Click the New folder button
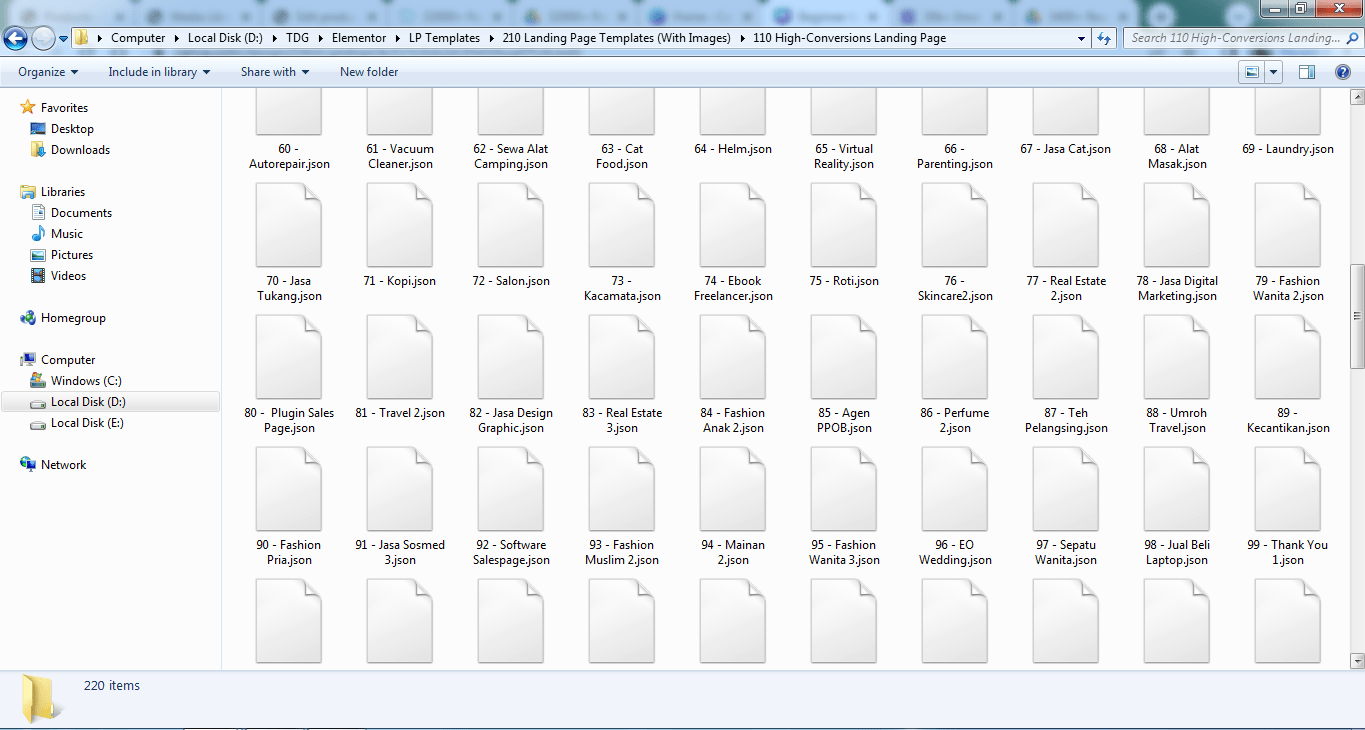 pos(369,72)
